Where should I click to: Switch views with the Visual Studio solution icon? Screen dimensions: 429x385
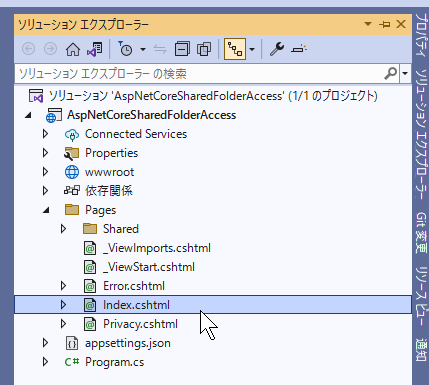point(95,49)
